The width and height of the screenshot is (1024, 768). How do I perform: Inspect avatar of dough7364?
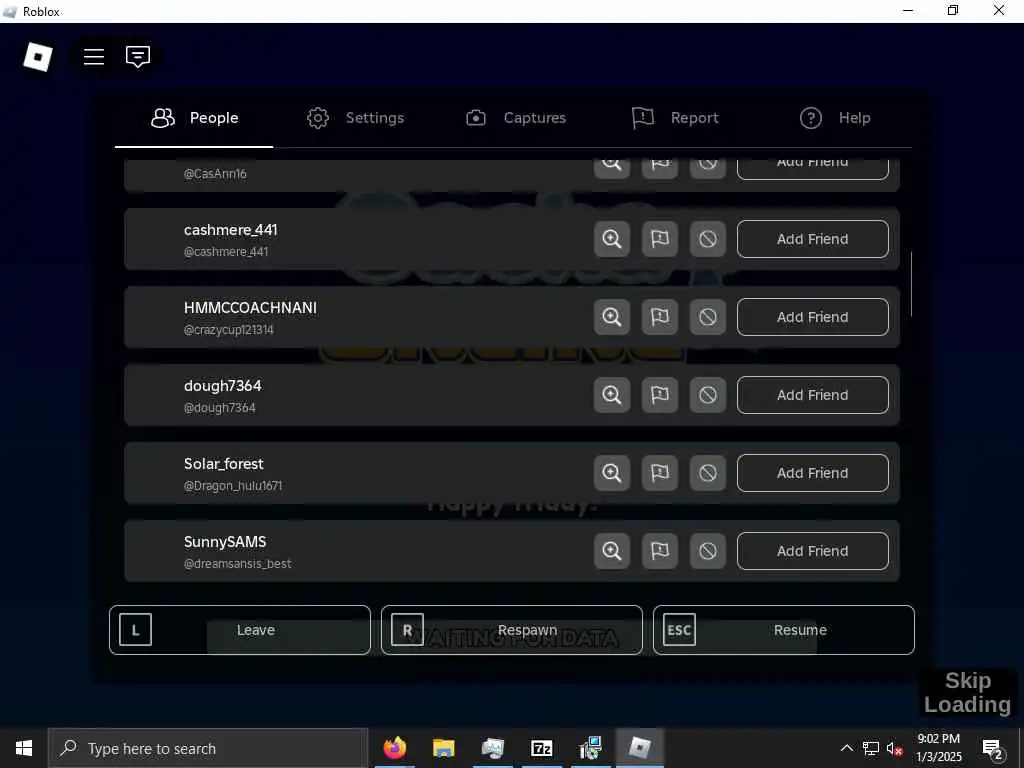click(612, 395)
